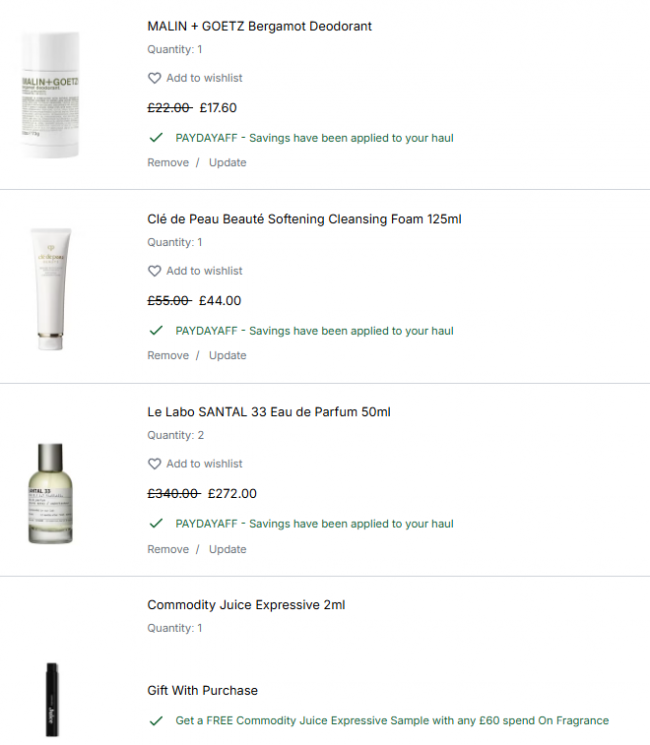
Task: Click the Le Labo perfume bottle image
Action: point(50,493)
